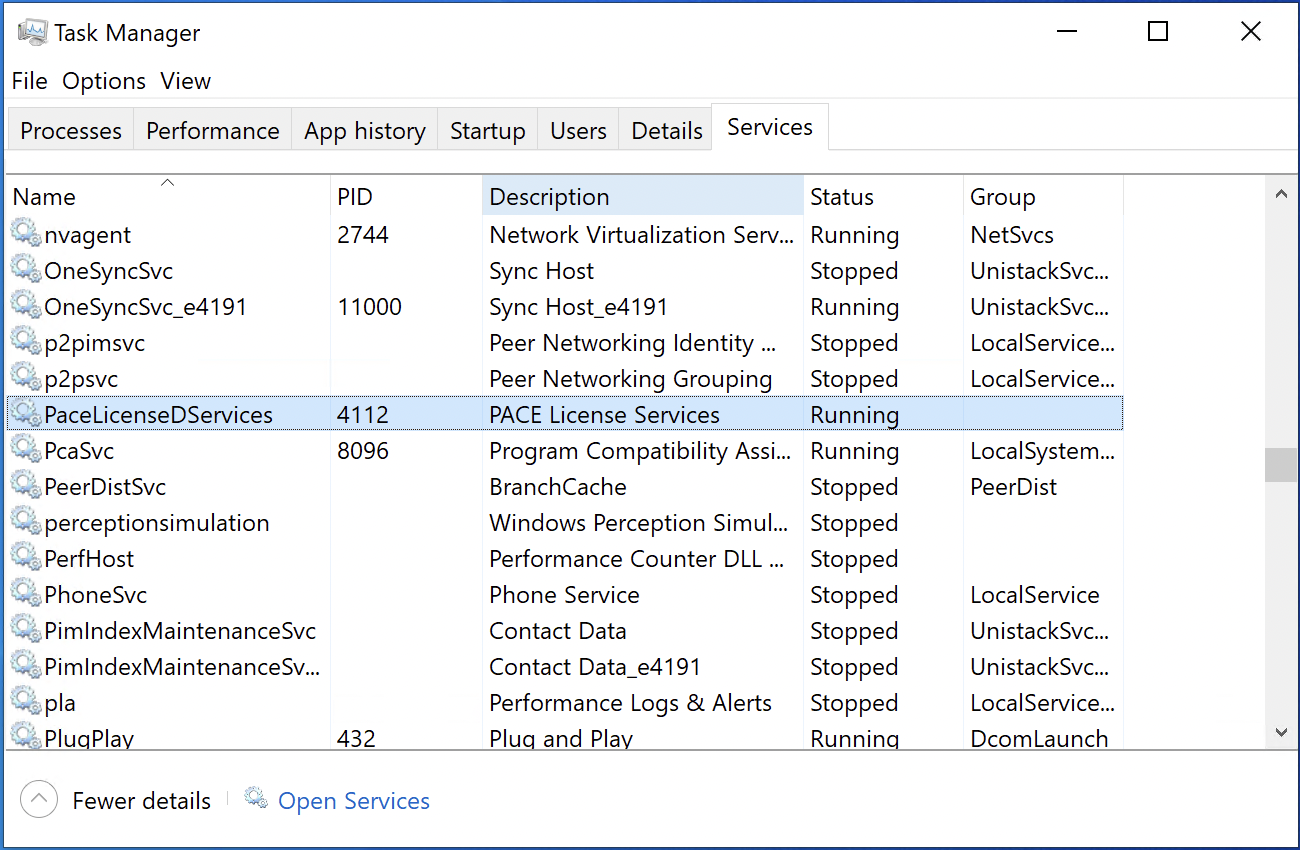
Task: Open the View menu
Action: [x=185, y=81]
